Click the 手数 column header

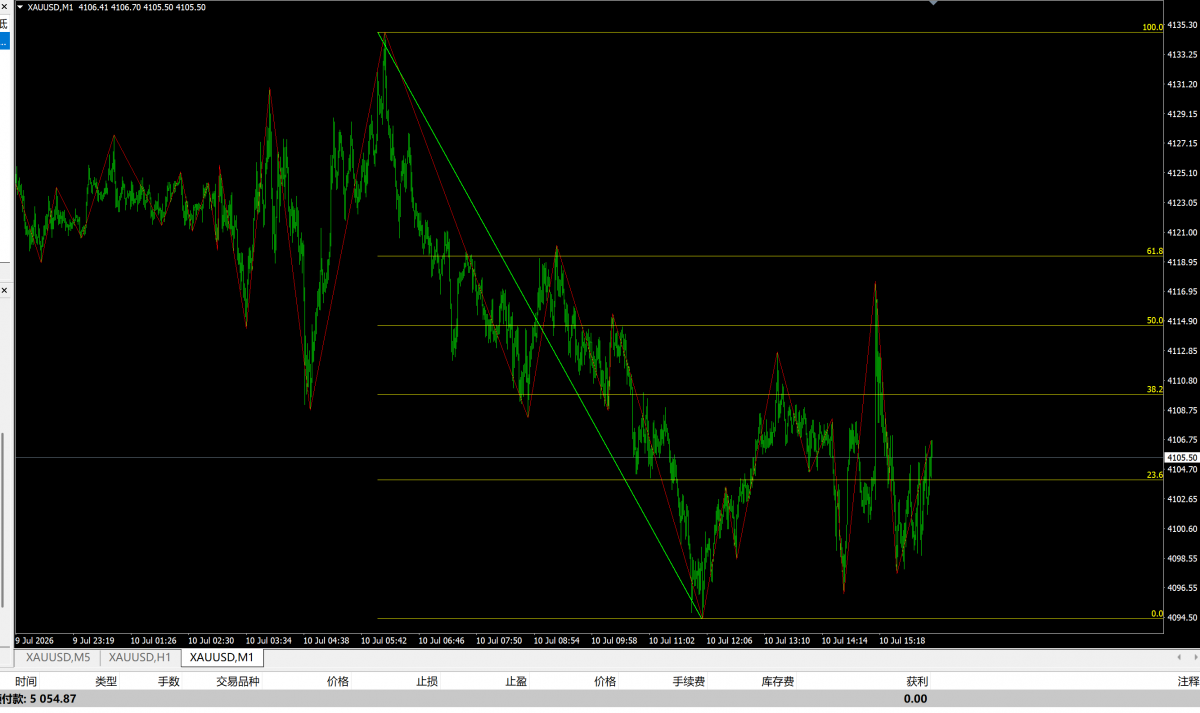[x=168, y=682]
